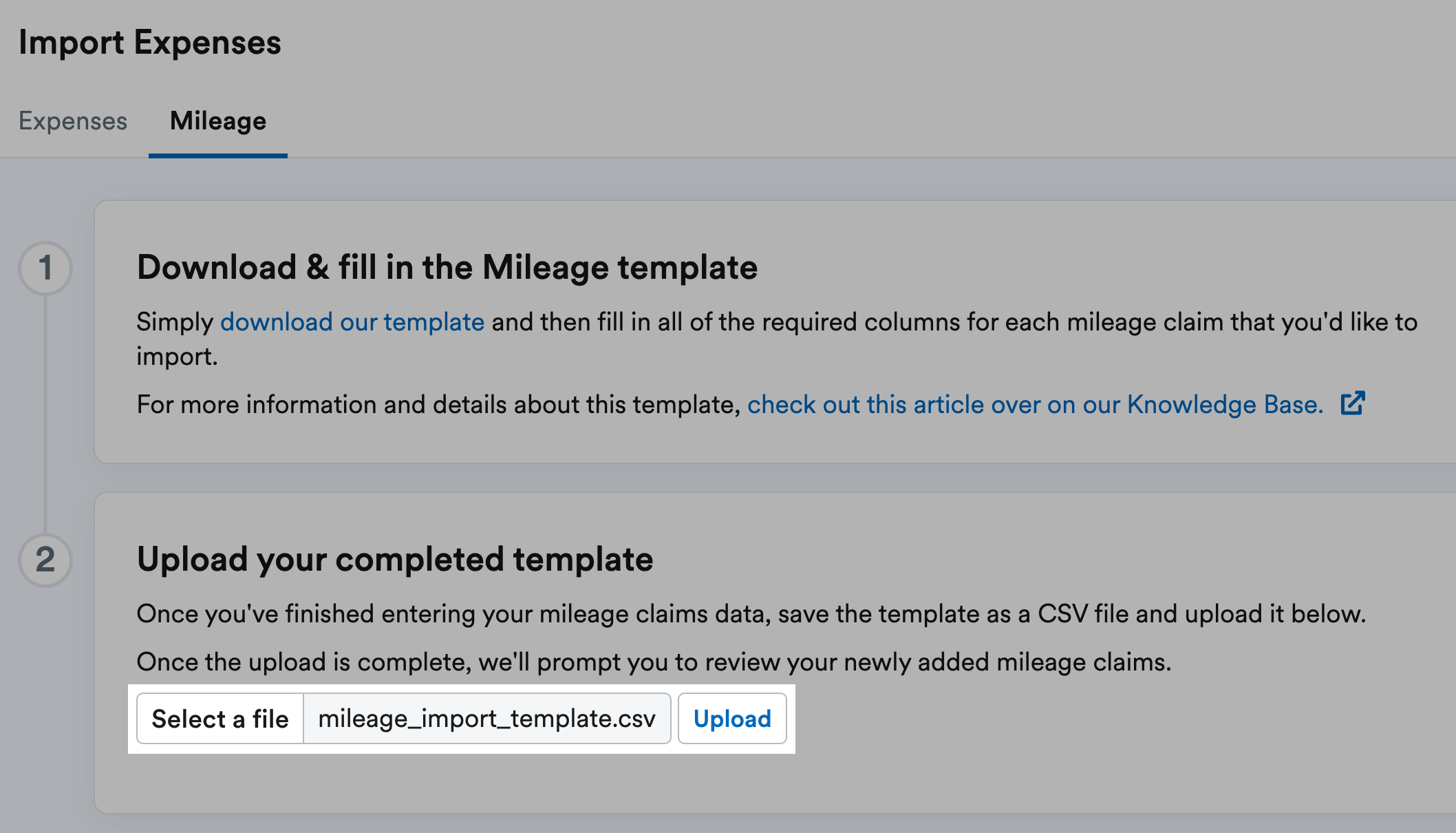Open the 'download our template' link
Image resolution: width=1456 pixels, height=833 pixels.
(352, 322)
